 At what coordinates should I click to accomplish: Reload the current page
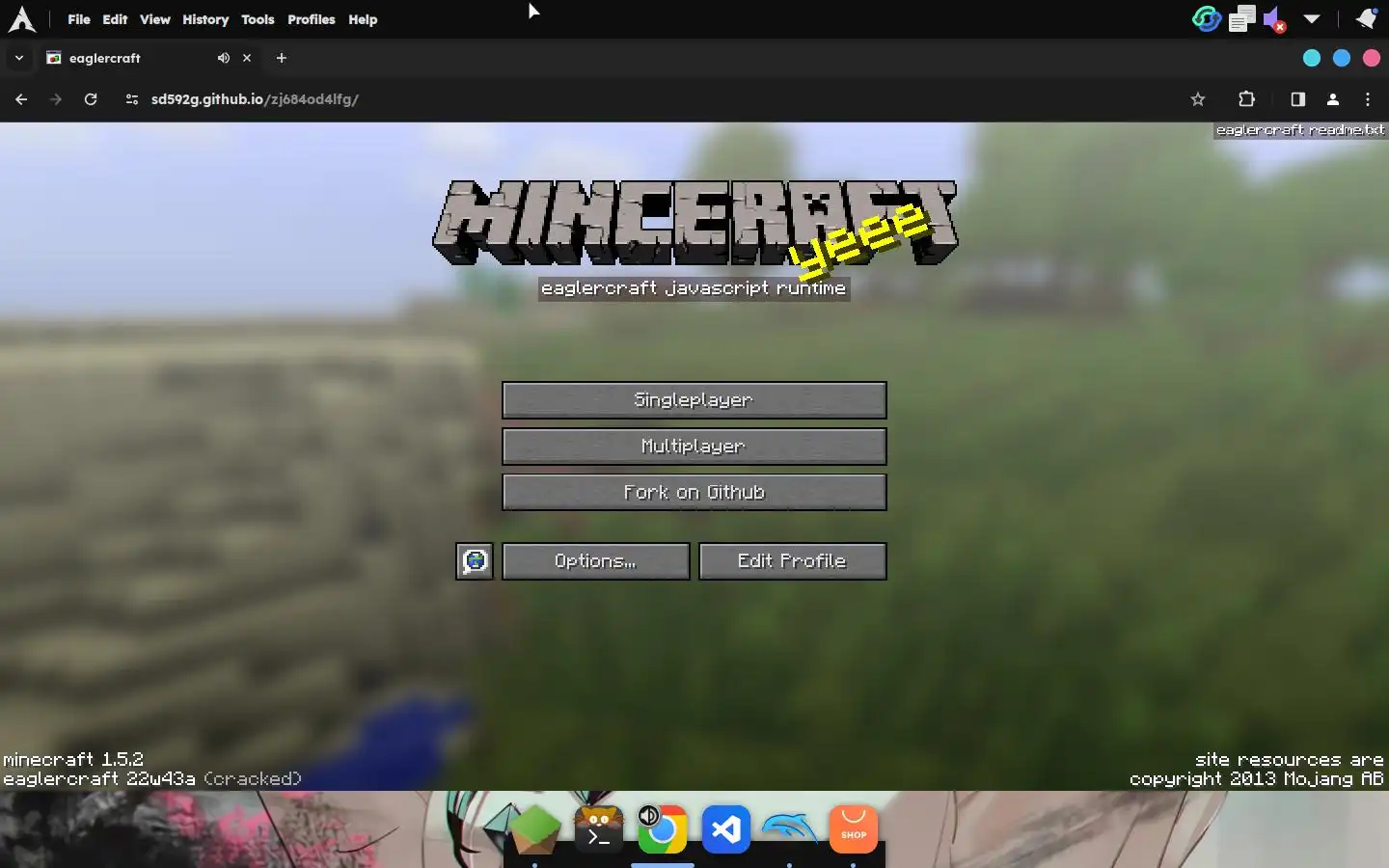[91, 99]
